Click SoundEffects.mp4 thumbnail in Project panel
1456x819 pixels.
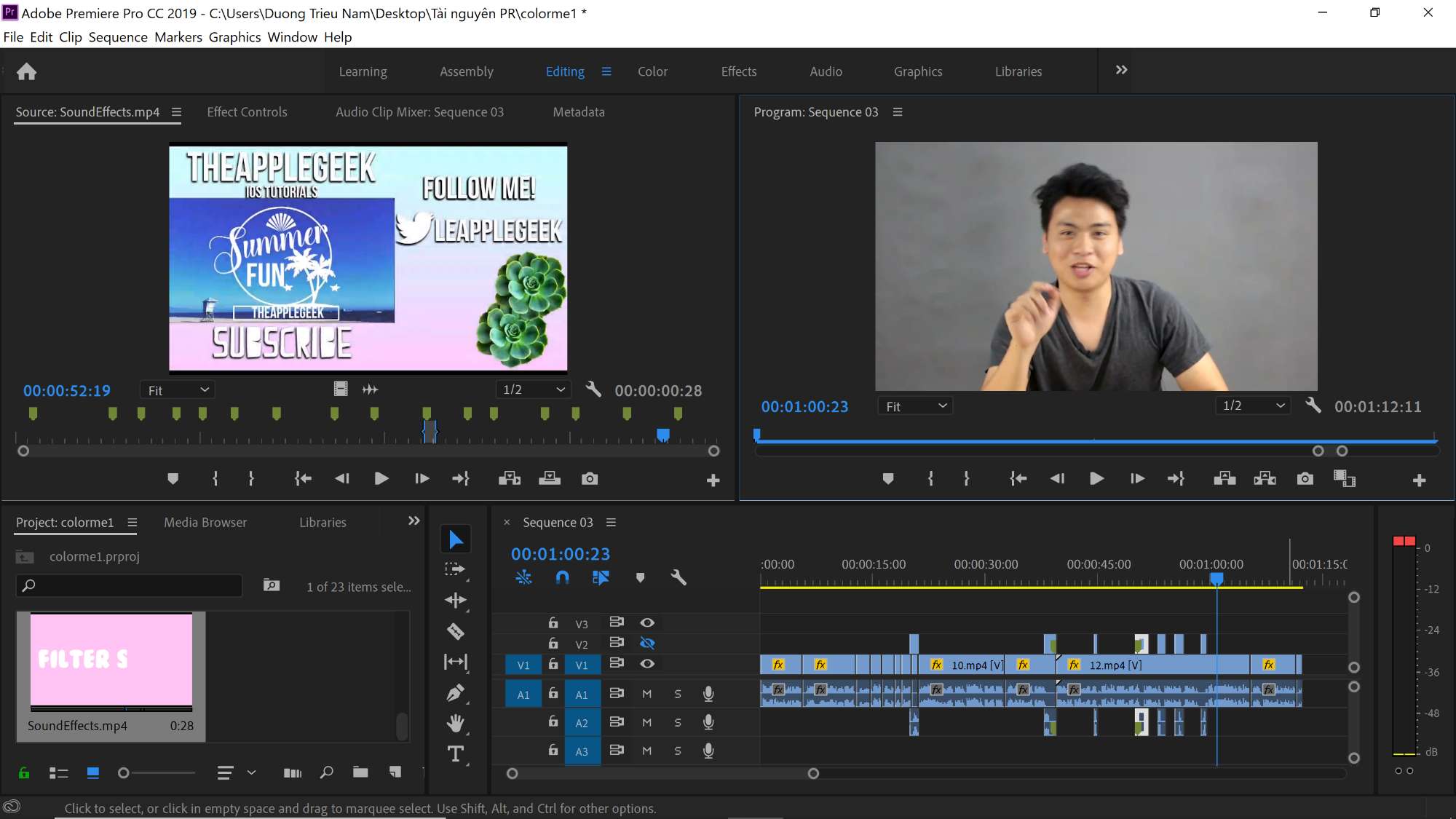(111, 662)
